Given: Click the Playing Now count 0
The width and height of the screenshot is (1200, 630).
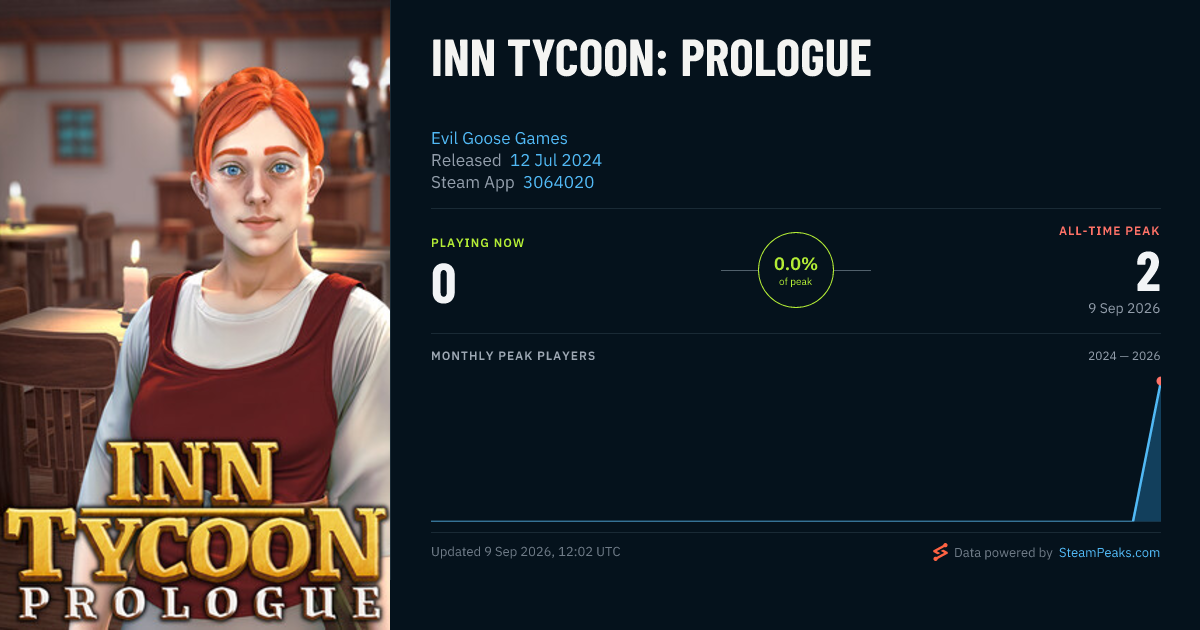Looking at the screenshot, I should click(443, 283).
